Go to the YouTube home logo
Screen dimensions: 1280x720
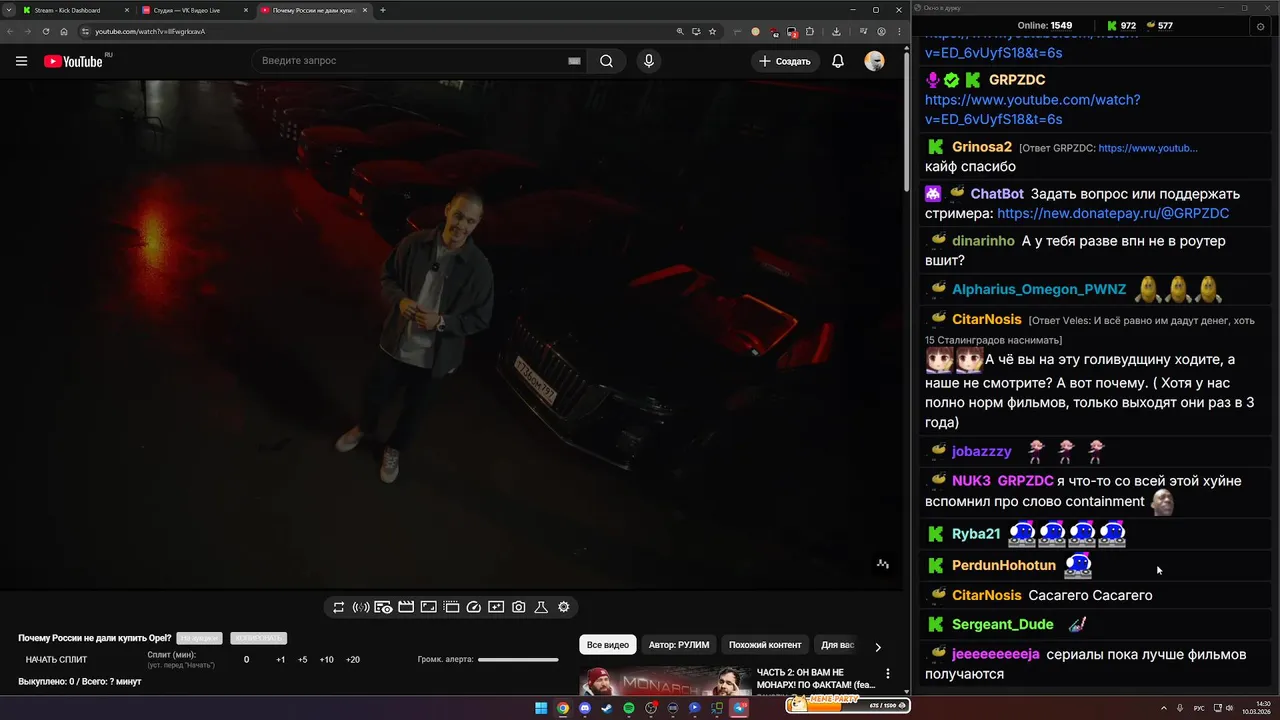[73, 61]
